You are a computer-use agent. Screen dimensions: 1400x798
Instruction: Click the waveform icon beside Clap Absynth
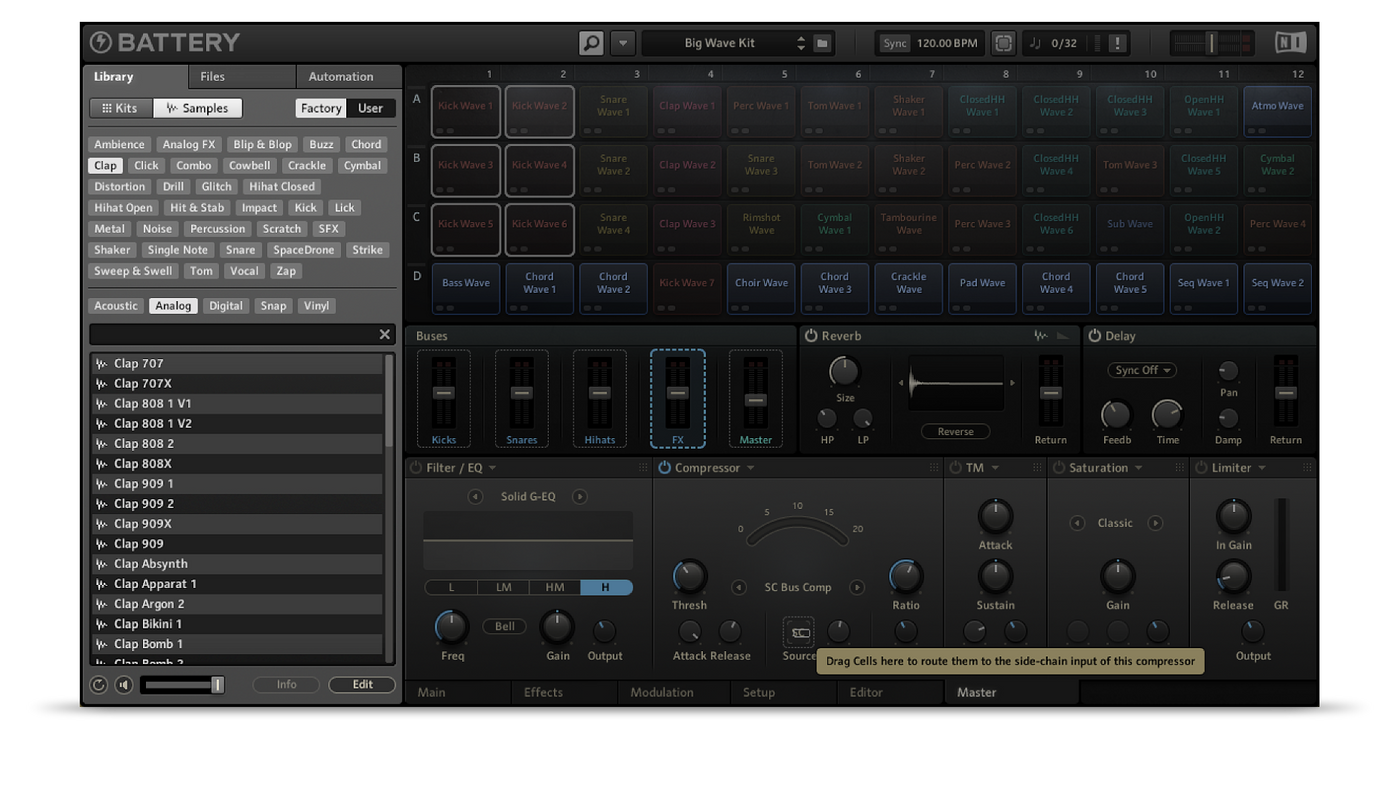pos(101,564)
